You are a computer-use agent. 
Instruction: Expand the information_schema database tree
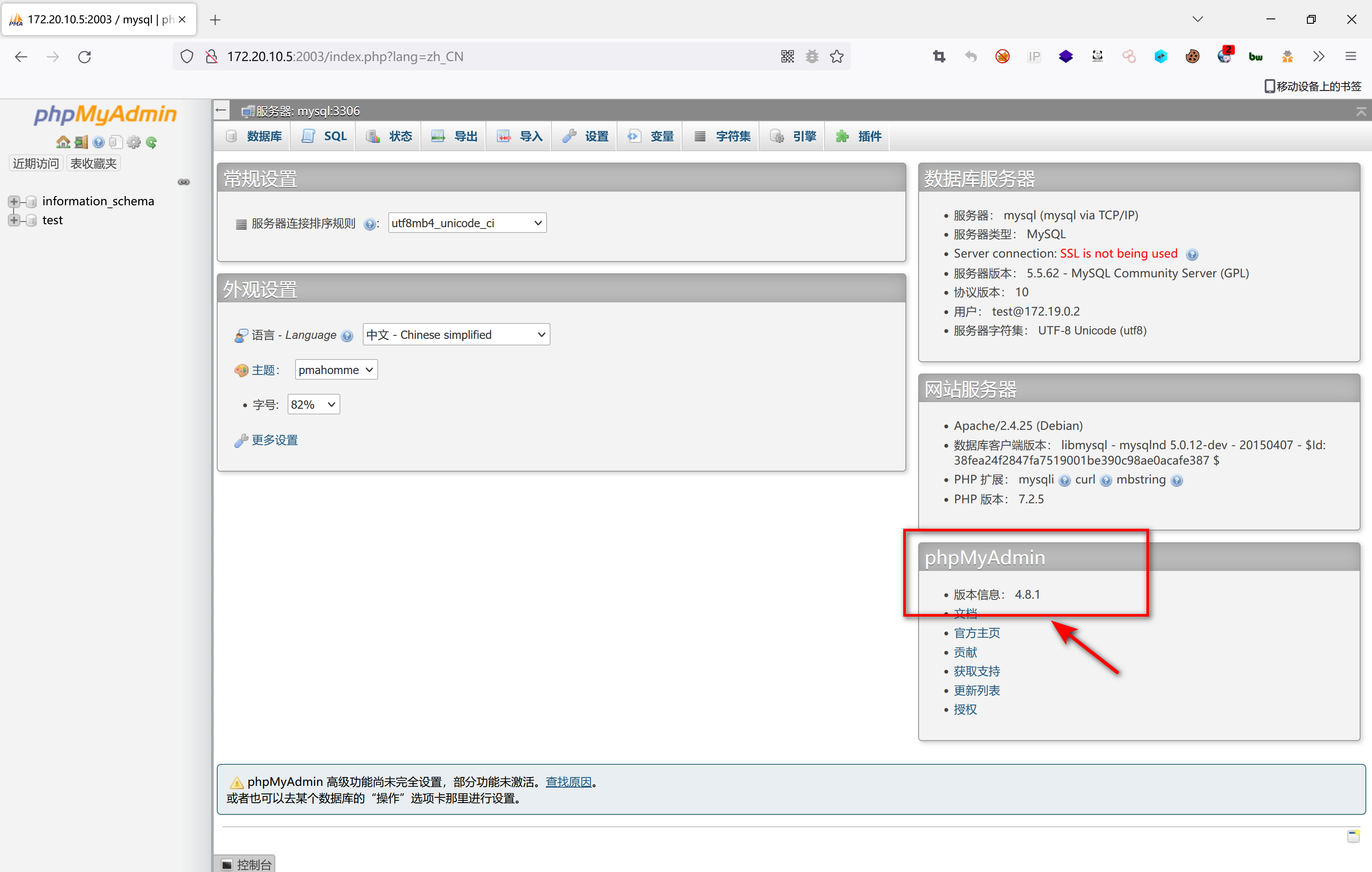pyautogui.click(x=14, y=202)
